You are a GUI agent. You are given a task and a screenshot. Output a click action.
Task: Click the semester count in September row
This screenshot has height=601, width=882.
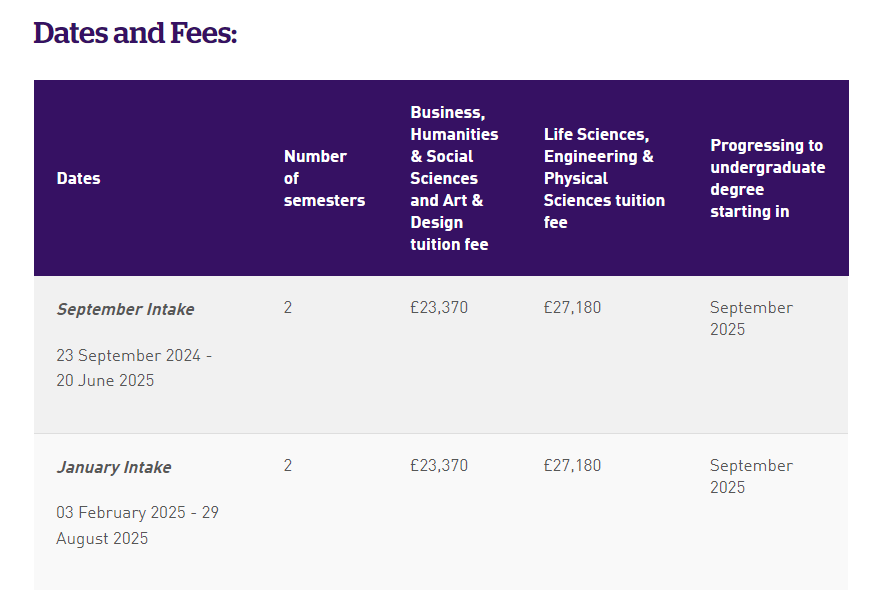pyautogui.click(x=288, y=307)
